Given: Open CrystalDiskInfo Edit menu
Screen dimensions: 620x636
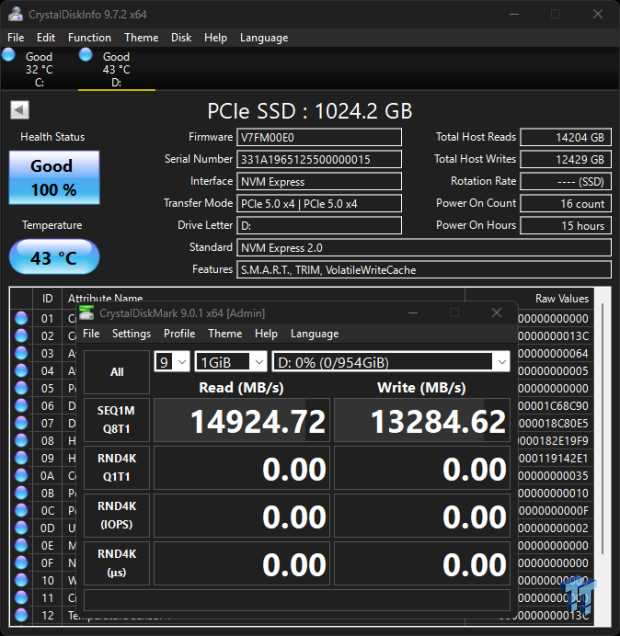Looking at the screenshot, I should point(46,38).
